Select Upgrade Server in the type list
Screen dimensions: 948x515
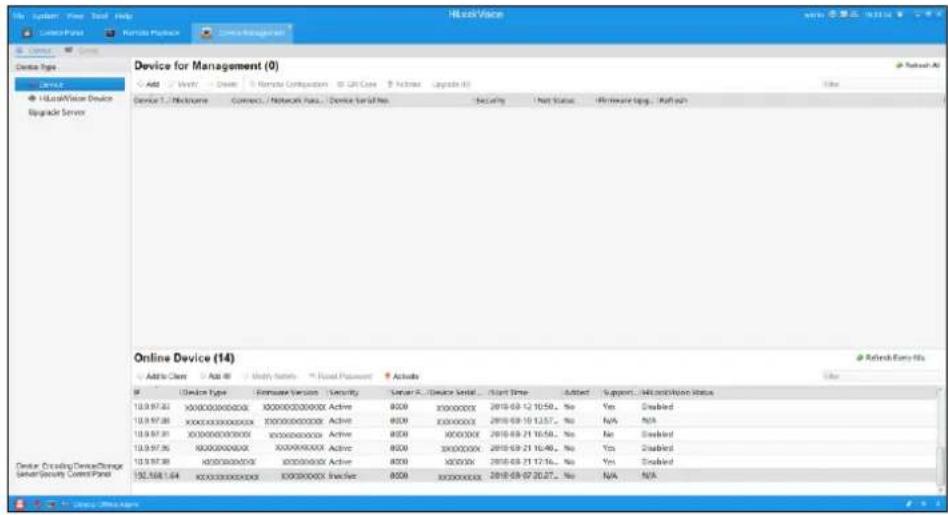(56, 112)
